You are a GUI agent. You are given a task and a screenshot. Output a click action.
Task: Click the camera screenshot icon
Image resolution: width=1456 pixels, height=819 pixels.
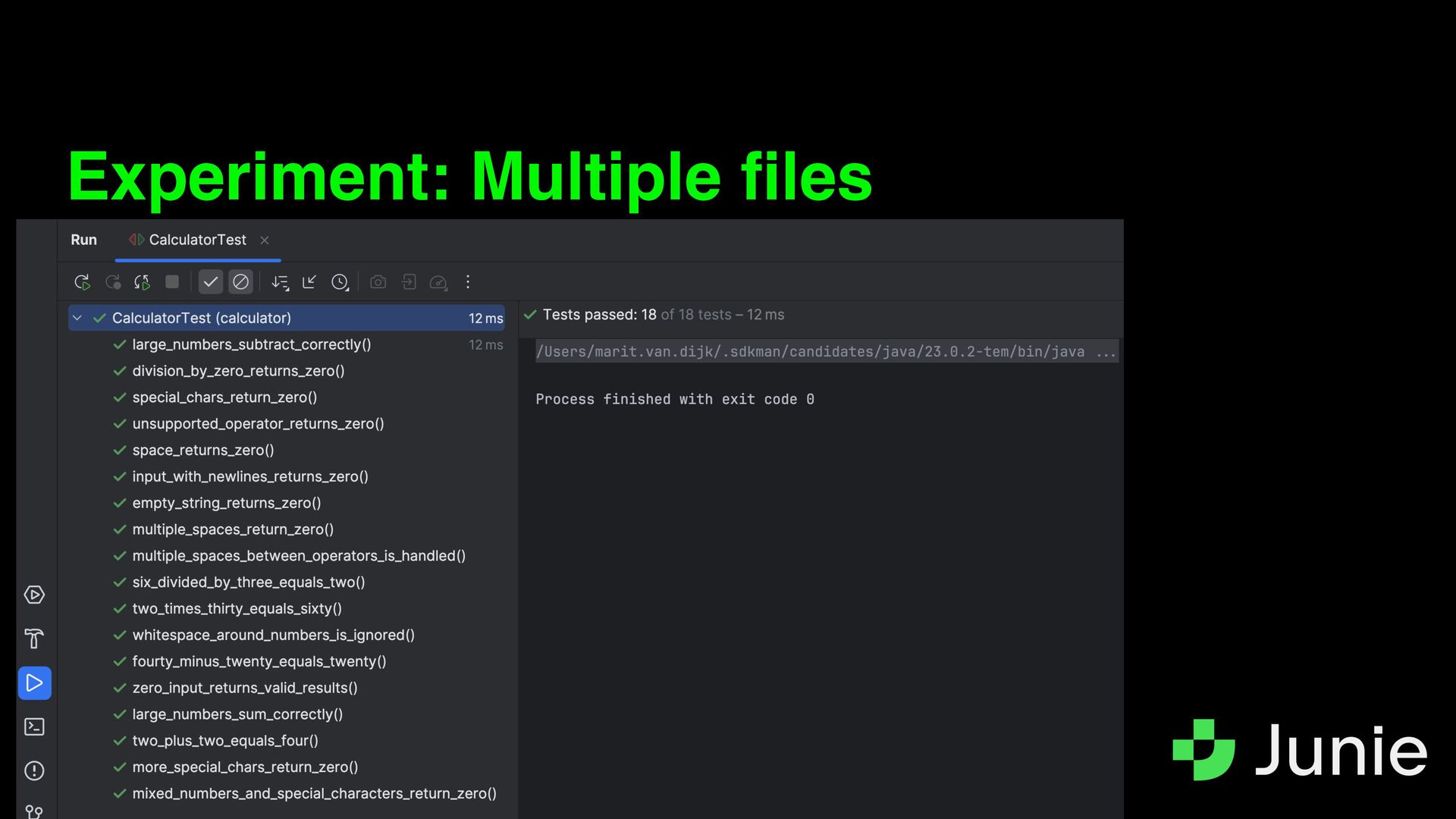pyautogui.click(x=378, y=282)
